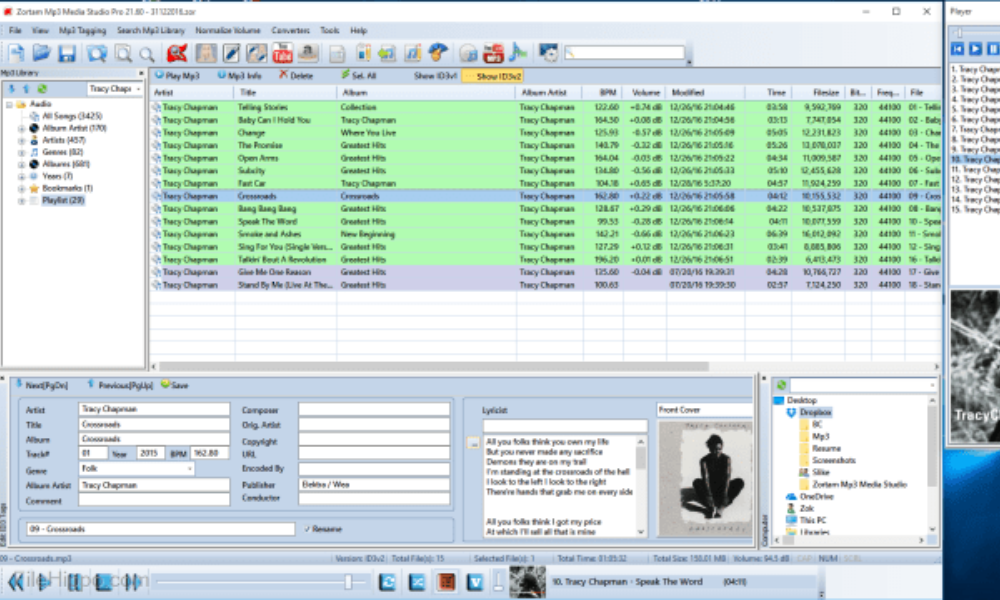Screen dimensions: 1000x600
Task: Click the Previous[PgUp] button
Action: pyautogui.click(x=120, y=385)
